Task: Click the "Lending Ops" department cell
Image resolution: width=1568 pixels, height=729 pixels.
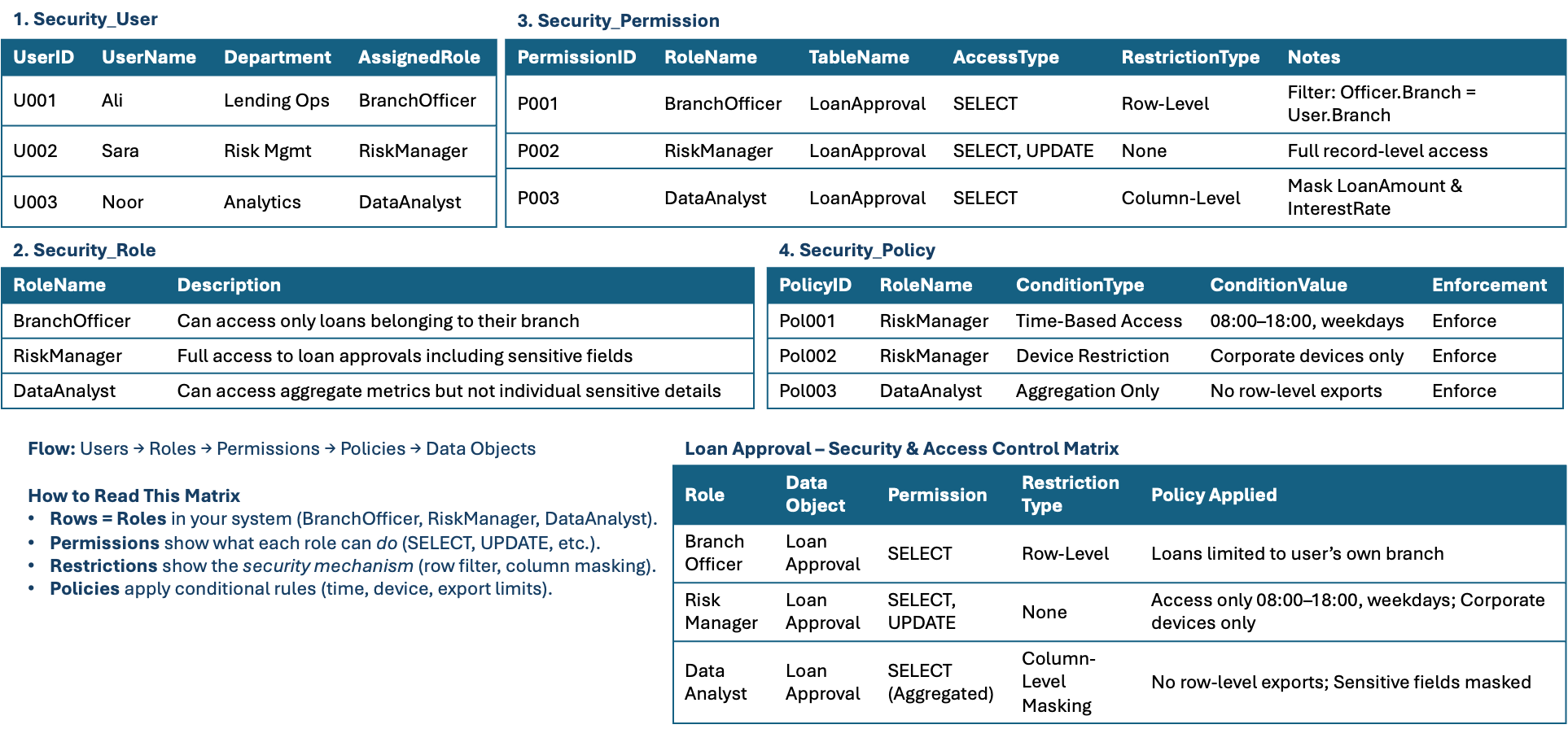Action: 277,100
